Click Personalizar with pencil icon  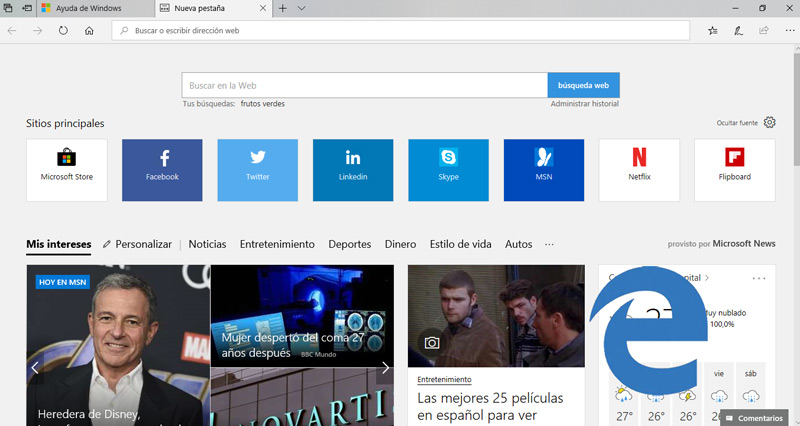[x=137, y=244]
